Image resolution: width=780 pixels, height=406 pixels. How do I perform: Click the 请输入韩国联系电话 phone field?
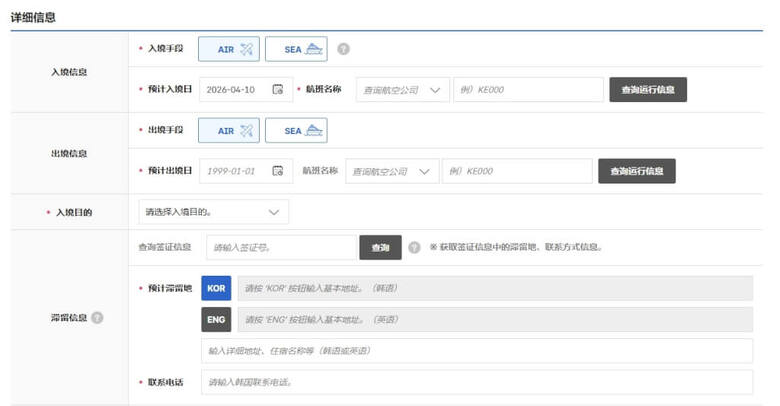[476, 382]
